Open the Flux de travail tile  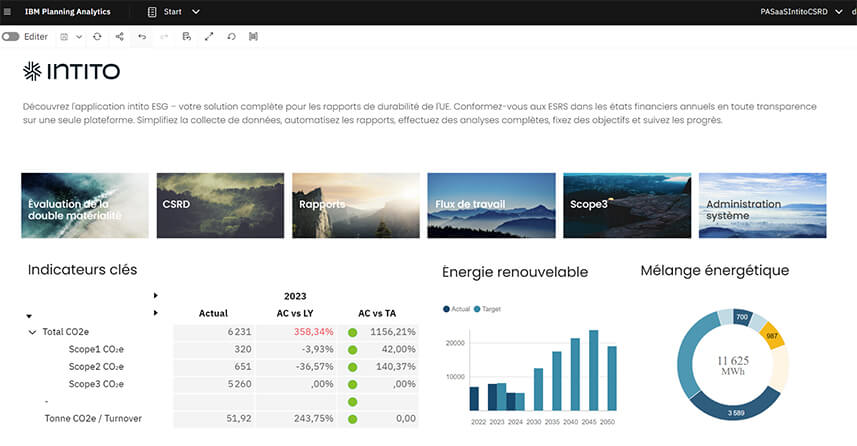pyautogui.click(x=491, y=205)
